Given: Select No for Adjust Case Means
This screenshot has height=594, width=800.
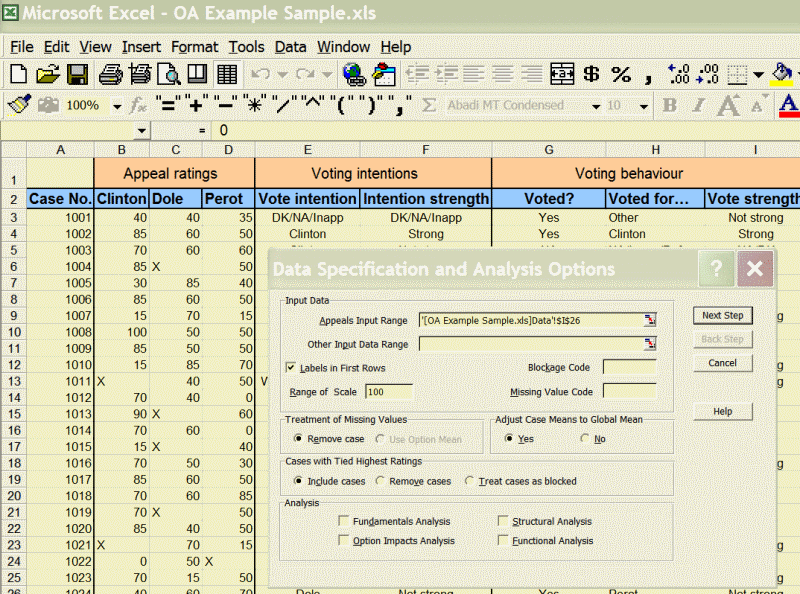Looking at the screenshot, I should pos(585,438).
